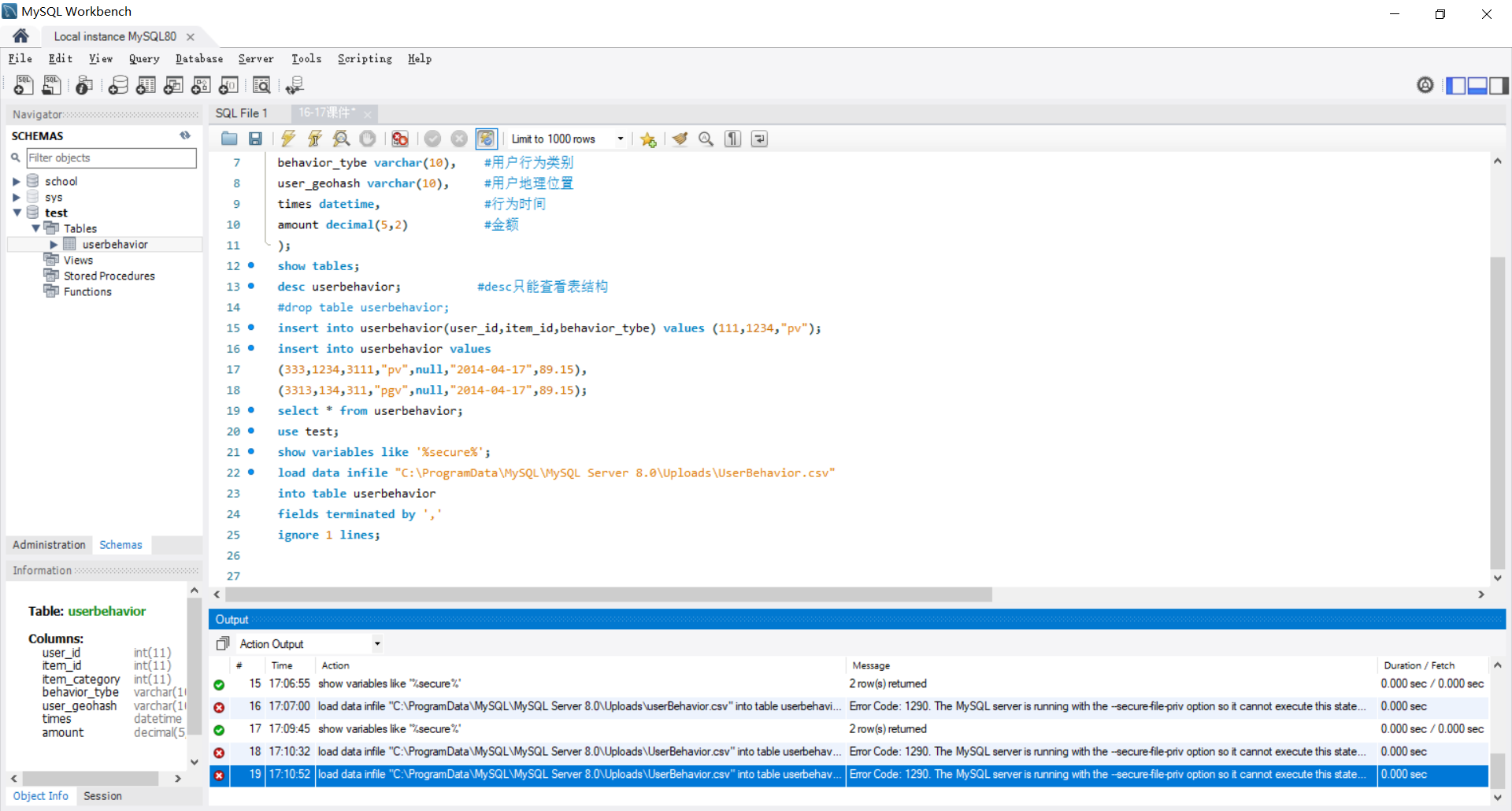The height and width of the screenshot is (811, 1512).
Task: Click editor vertical scrollbar thumb
Action: [x=1497, y=413]
